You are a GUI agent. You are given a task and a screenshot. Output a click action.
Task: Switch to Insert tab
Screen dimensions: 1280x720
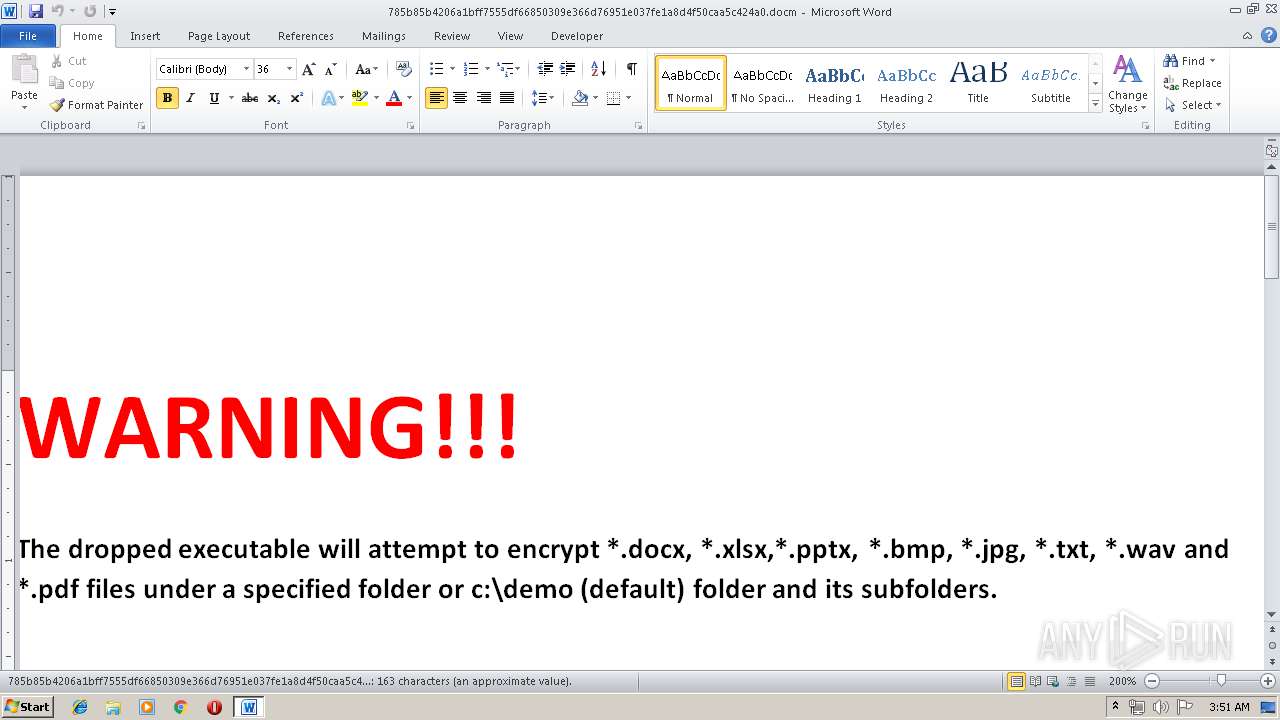coord(145,36)
